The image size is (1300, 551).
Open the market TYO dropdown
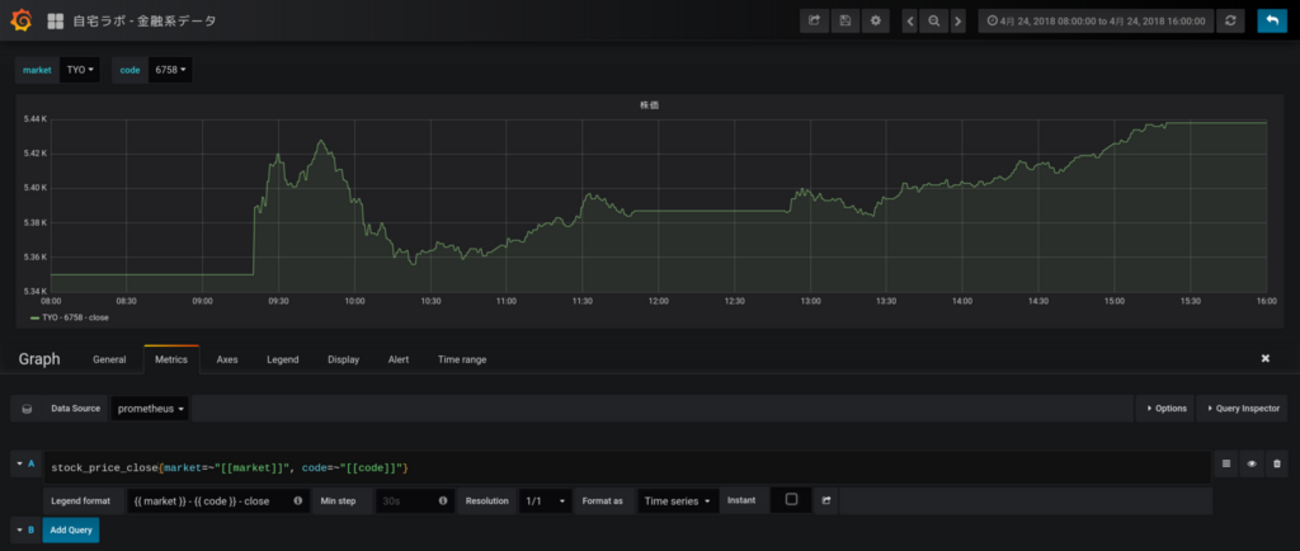click(80, 70)
